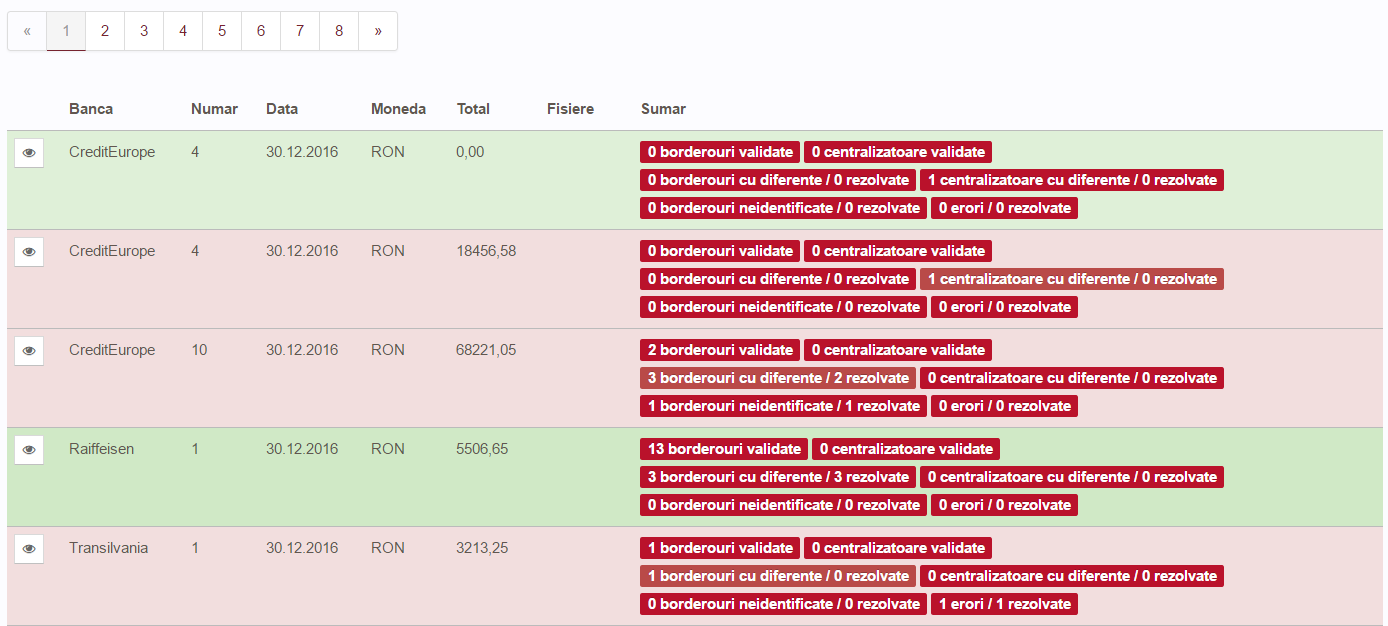The image size is (1388, 626).
Task: Click the Data column header
Action: tap(282, 109)
